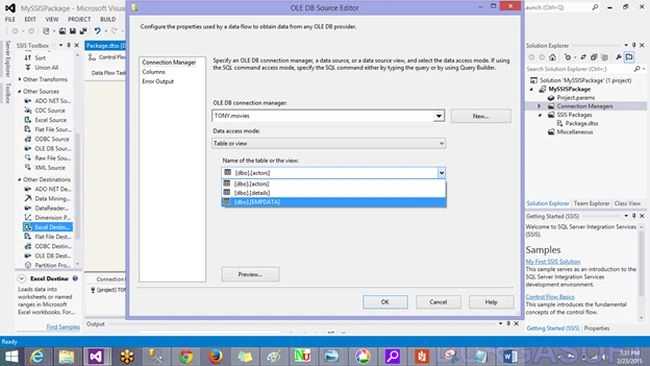This screenshot has height=366, width=650.
Task: Switch to the Class View tab
Action: click(627, 204)
